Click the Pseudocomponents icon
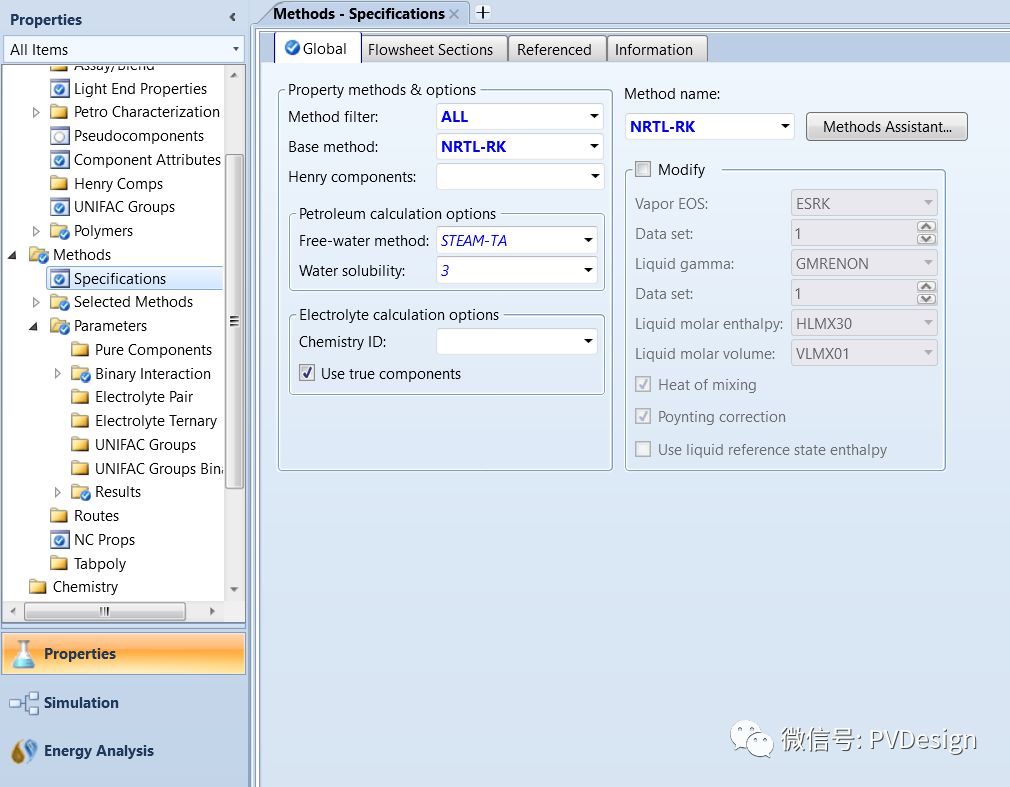Screen dimensions: 1010x787 [59, 136]
